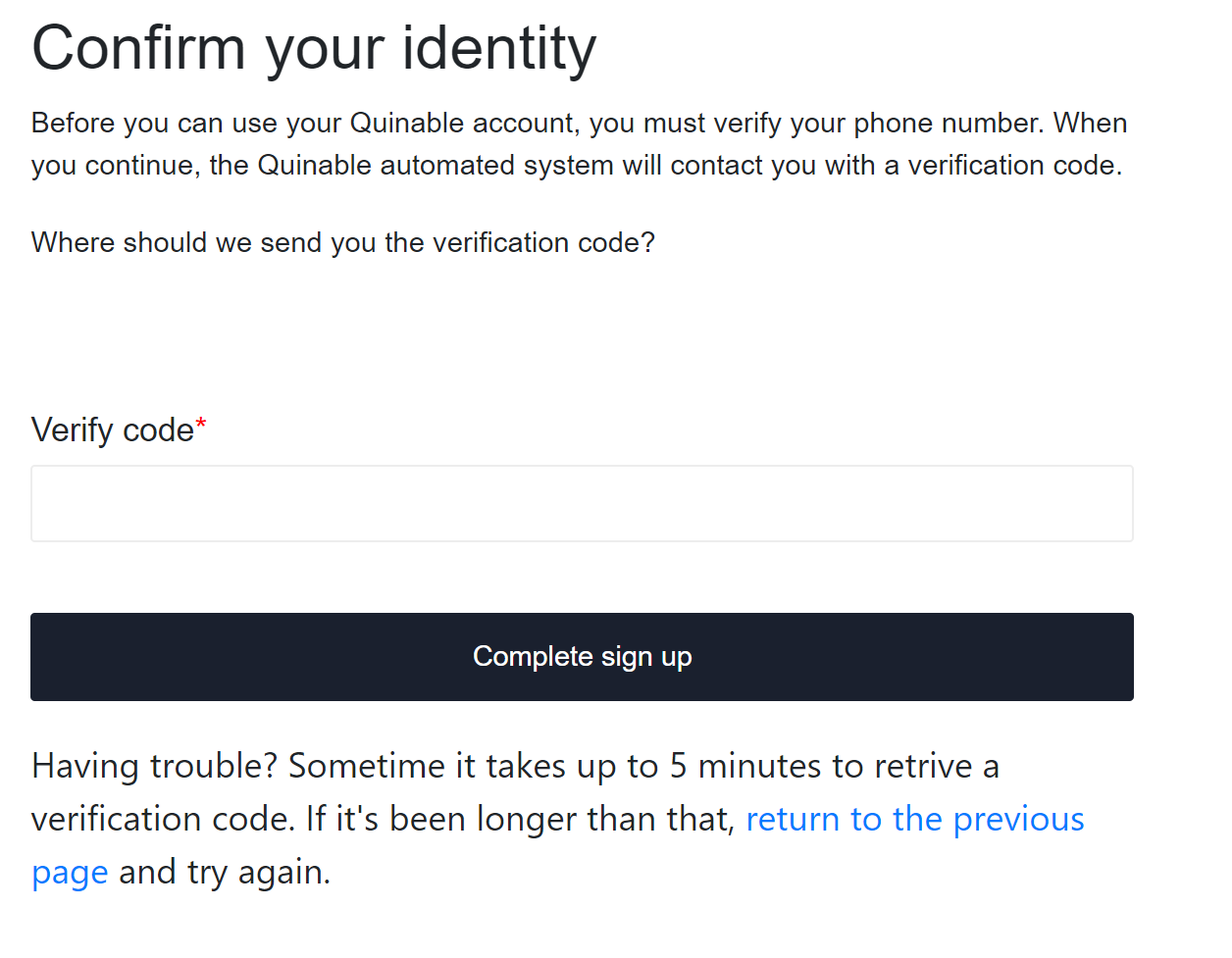This screenshot has width=1232, height=958.
Task: Follow the 'return to the previous' link
Action: pos(915,819)
